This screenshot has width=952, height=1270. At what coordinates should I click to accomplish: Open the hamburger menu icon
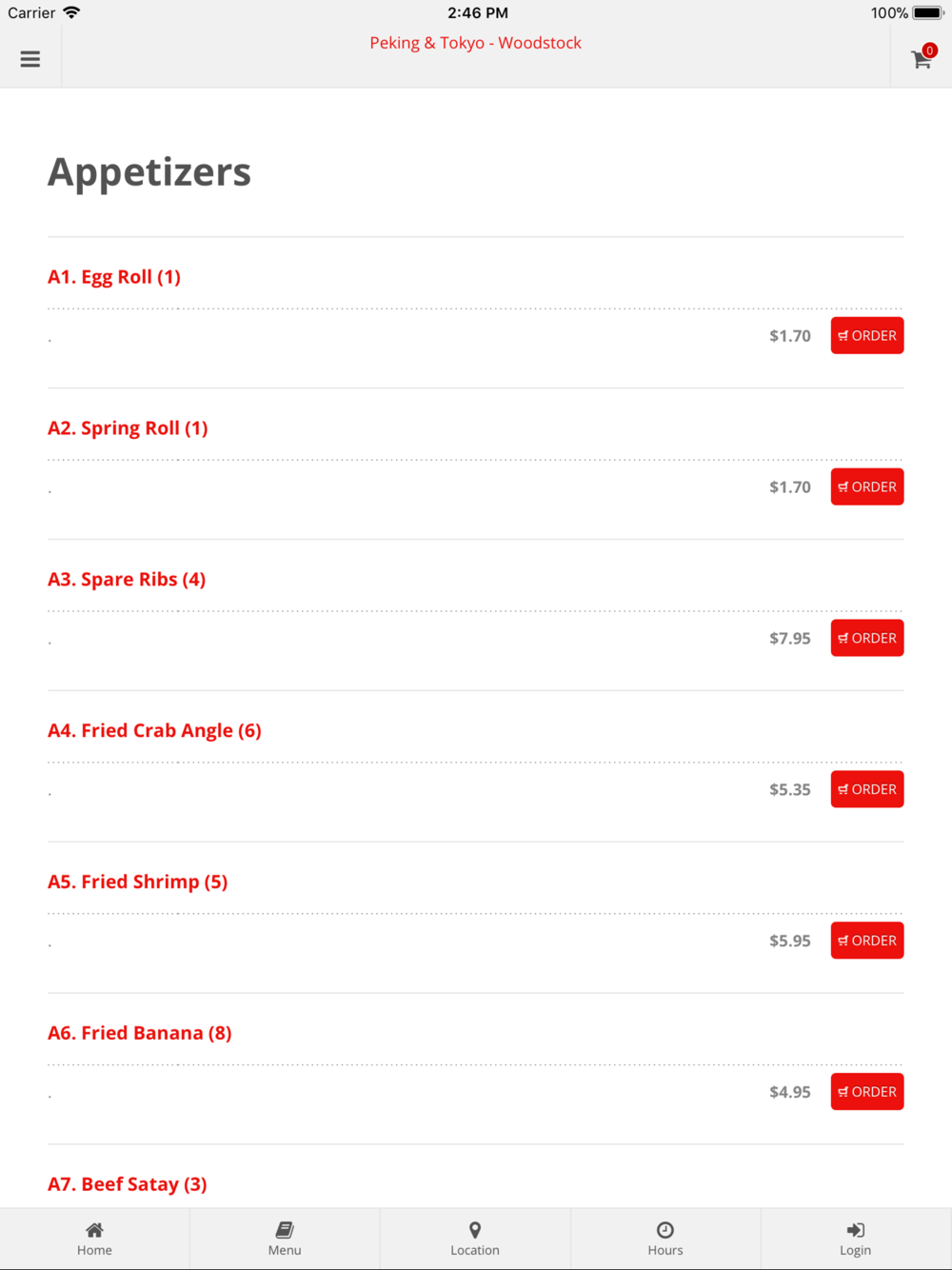point(30,59)
